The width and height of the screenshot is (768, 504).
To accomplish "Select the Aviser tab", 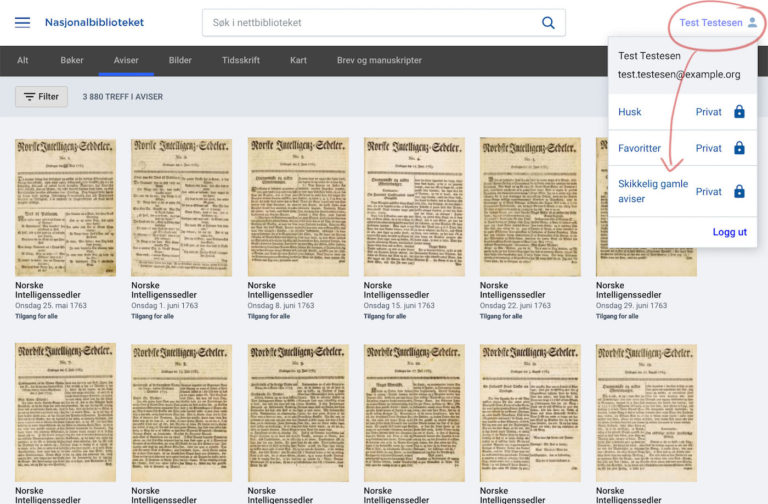I will 126,60.
